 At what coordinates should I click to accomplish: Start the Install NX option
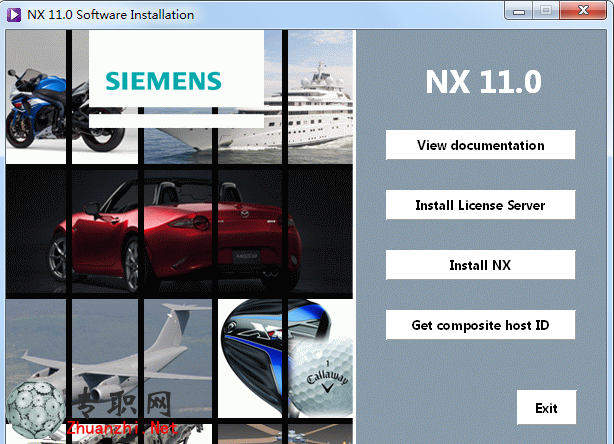point(480,265)
